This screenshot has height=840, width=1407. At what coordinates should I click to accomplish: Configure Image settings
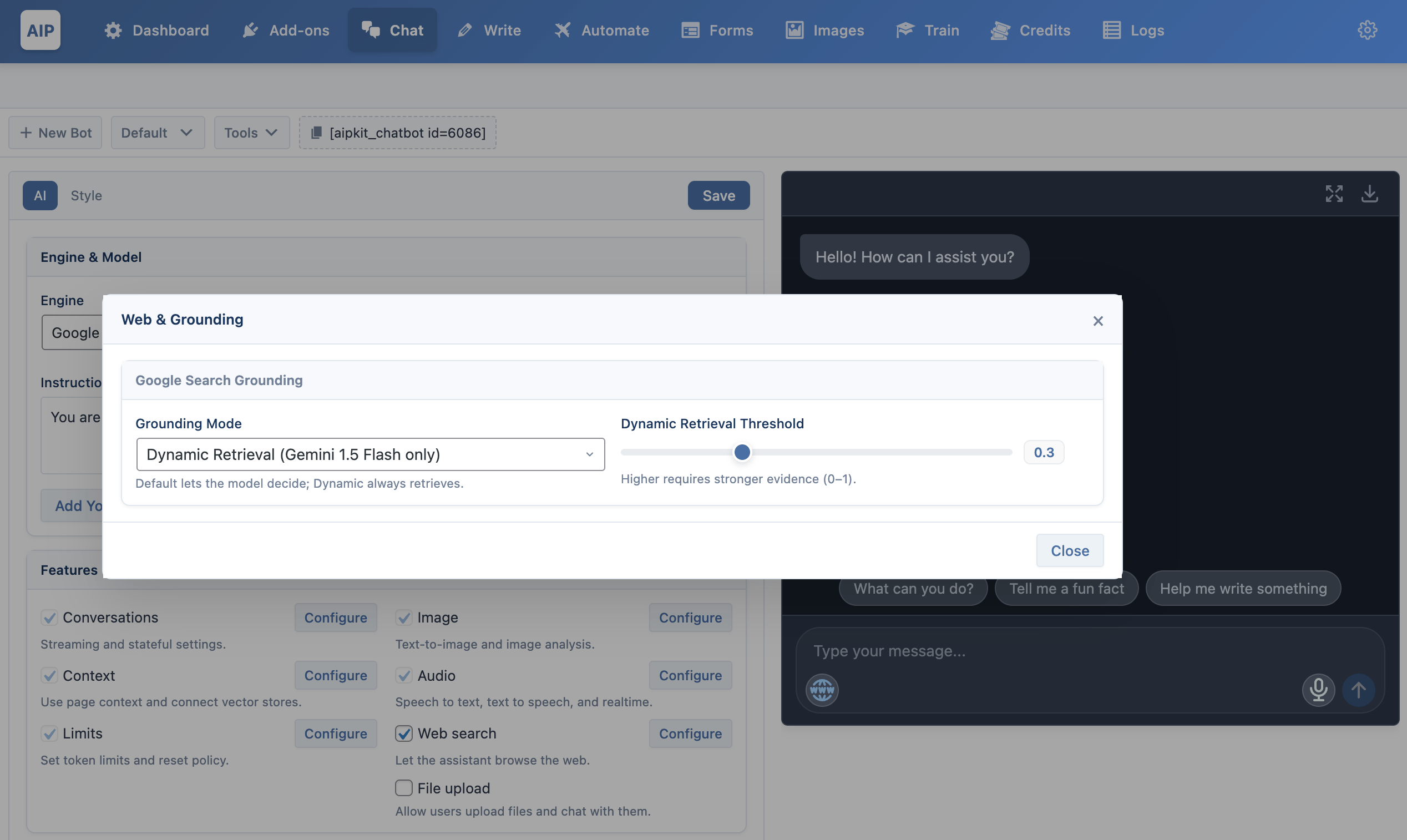click(x=691, y=618)
